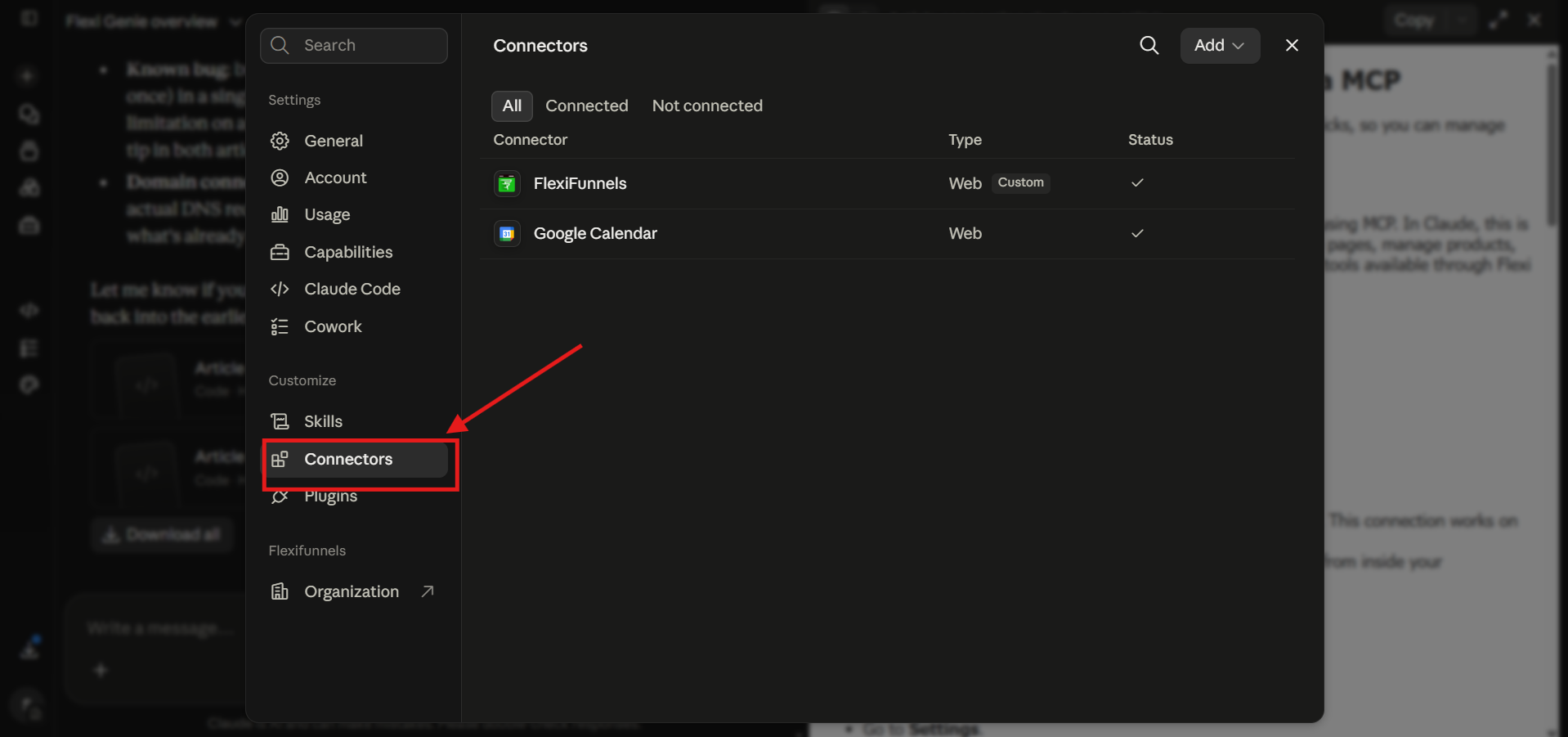Click the Custom badge on FlexiFunnels
This screenshot has height=737, width=1568.
tap(1020, 182)
